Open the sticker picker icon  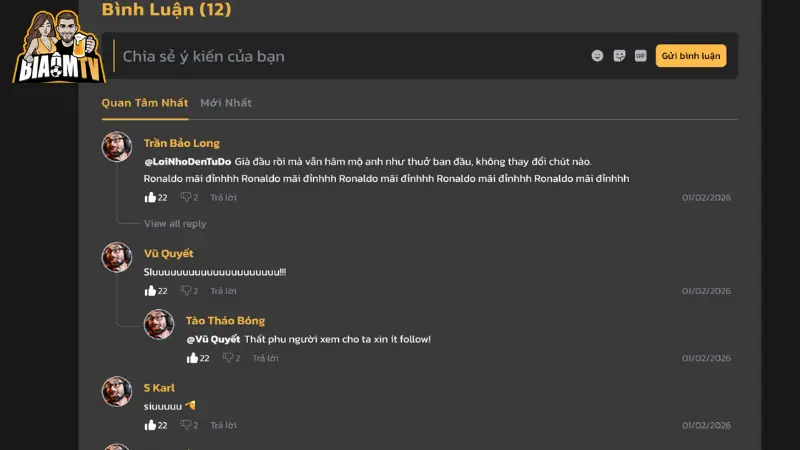[x=619, y=56]
